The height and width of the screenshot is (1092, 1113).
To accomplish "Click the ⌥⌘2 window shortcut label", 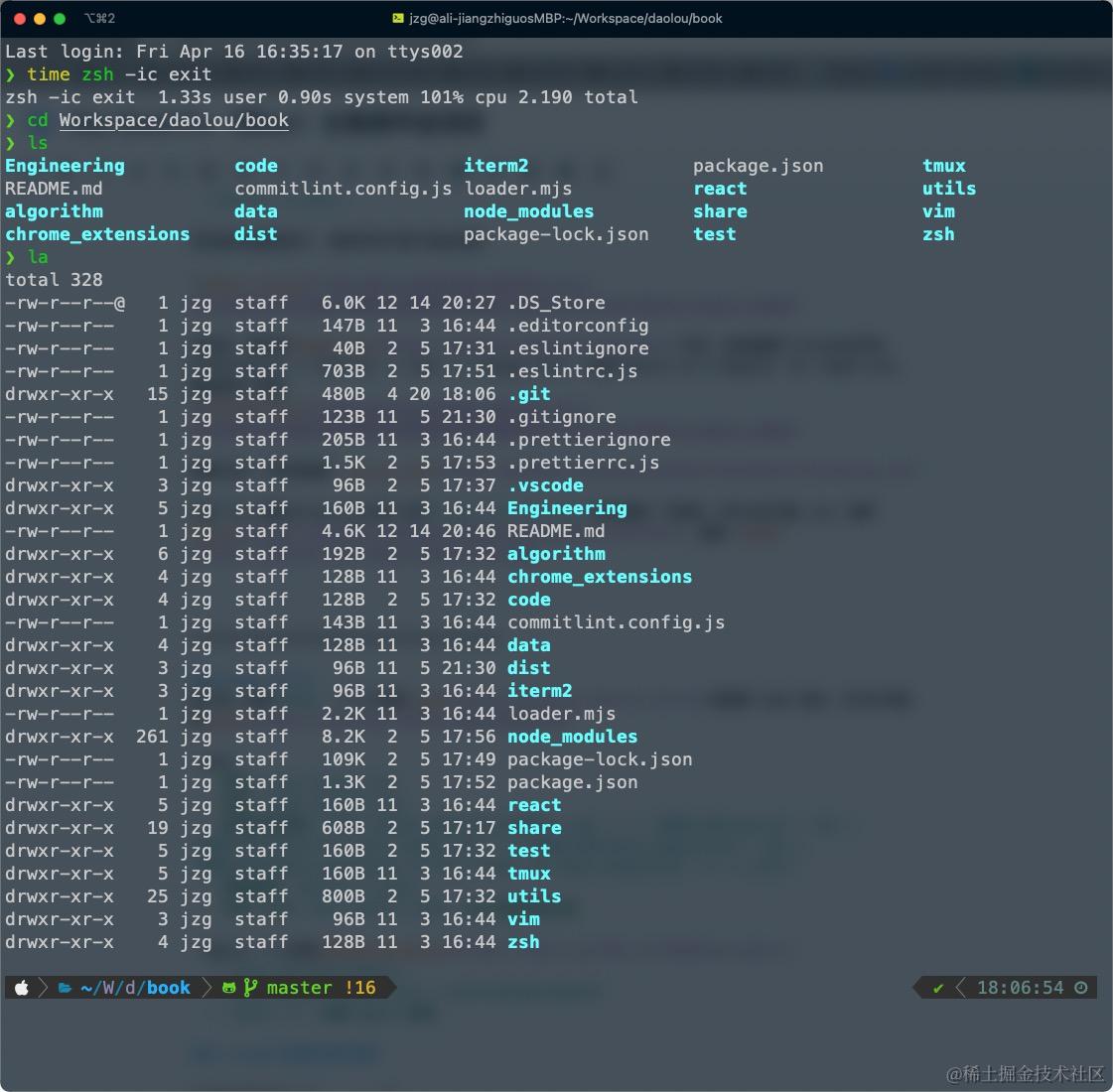I will click(x=99, y=19).
